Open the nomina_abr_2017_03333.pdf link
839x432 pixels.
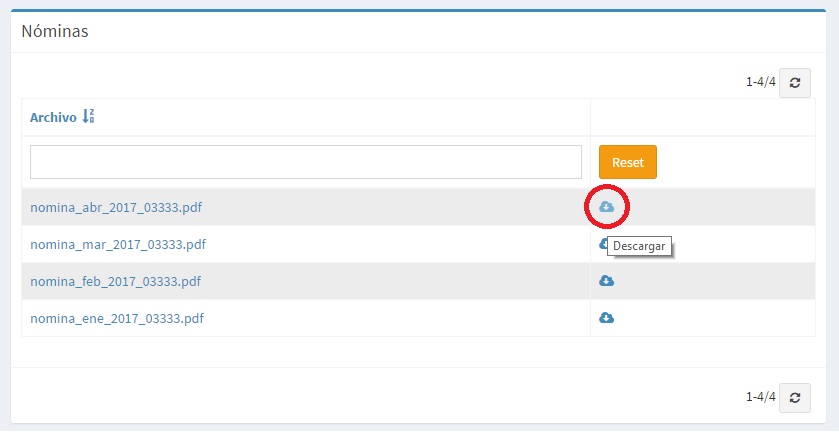click(118, 207)
